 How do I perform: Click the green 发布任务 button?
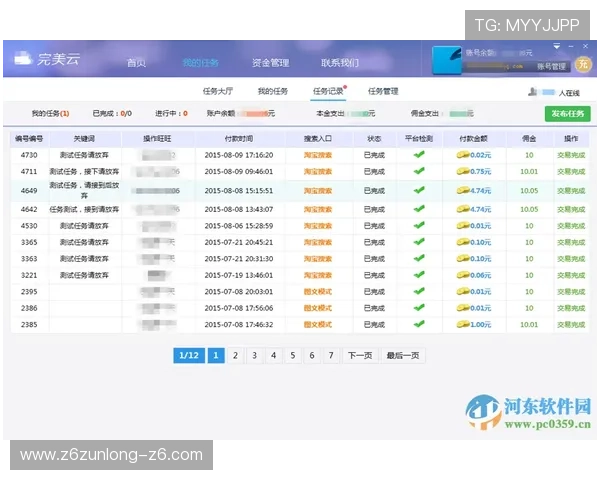click(x=567, y=114)
